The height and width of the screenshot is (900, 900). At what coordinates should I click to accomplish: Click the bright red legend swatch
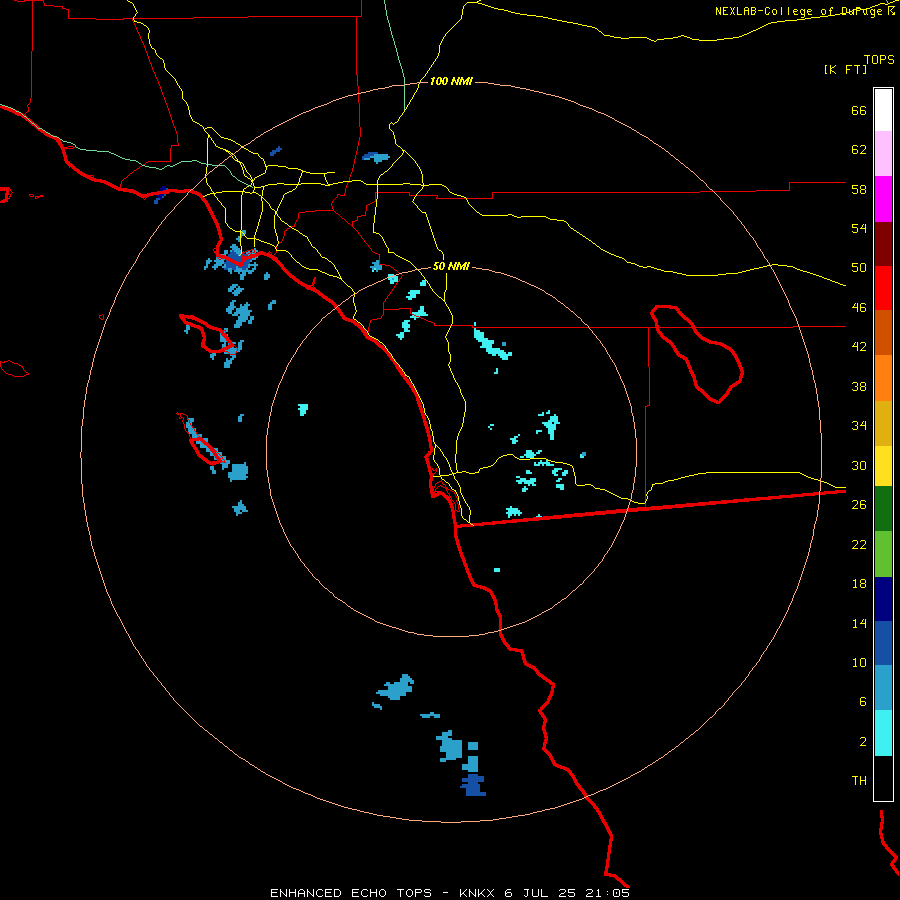coord(883,288)
